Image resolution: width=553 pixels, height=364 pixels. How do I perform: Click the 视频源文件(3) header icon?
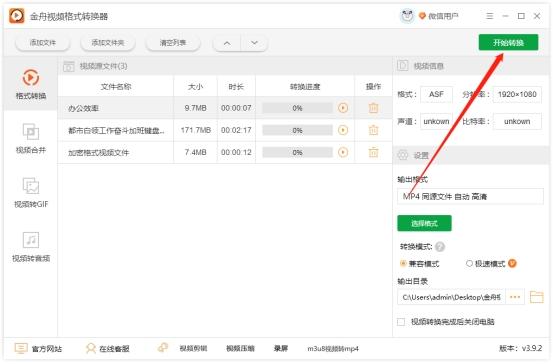coord(69,66)
